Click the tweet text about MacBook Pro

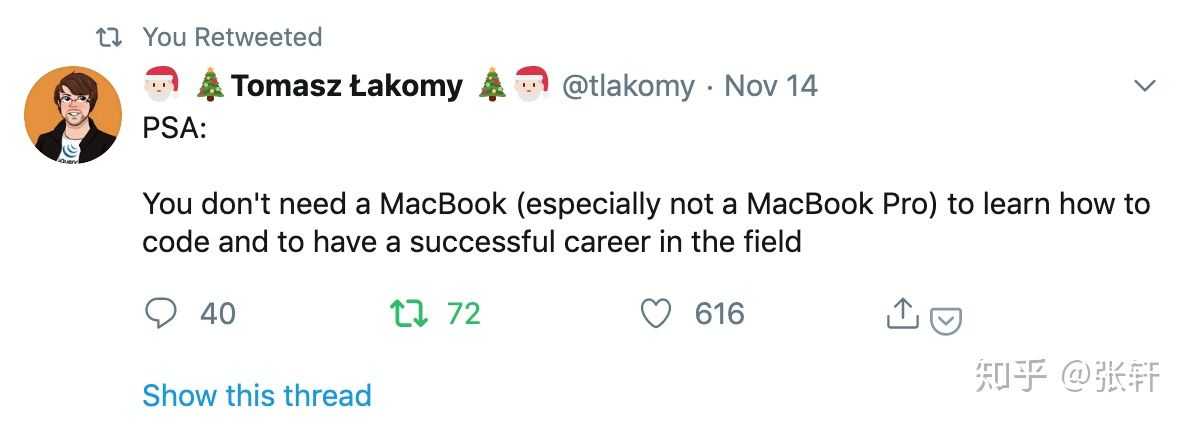click(x=645, y=223)
